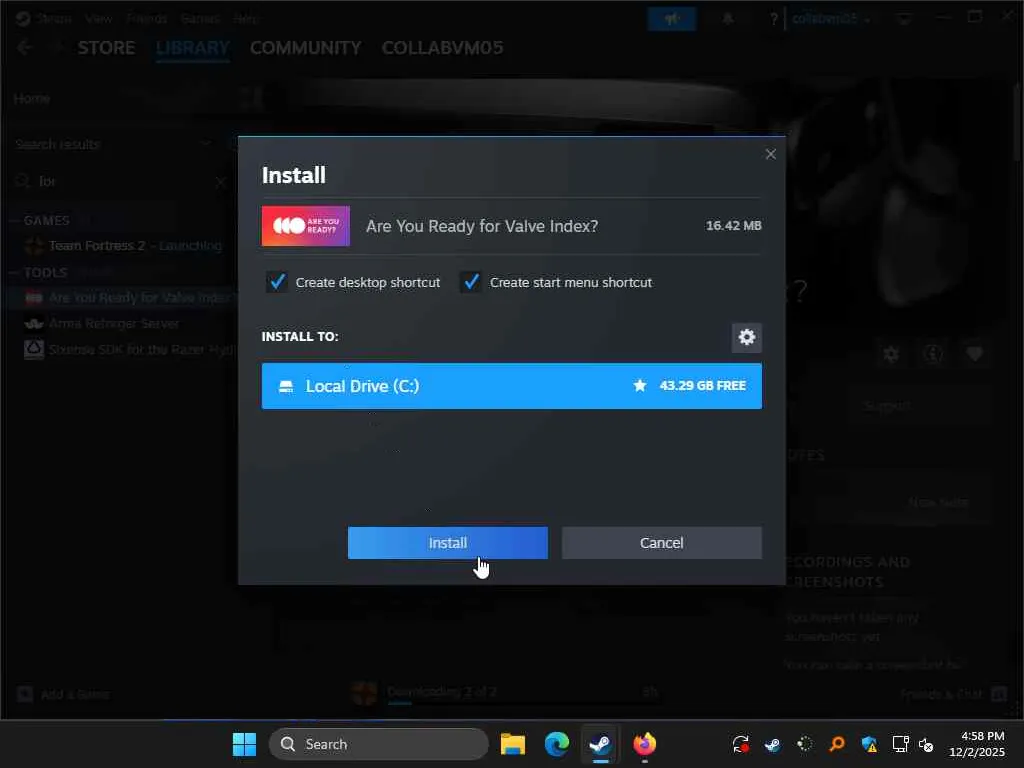Open the Help menu
1024x768 pixels.
click(246, 18)
